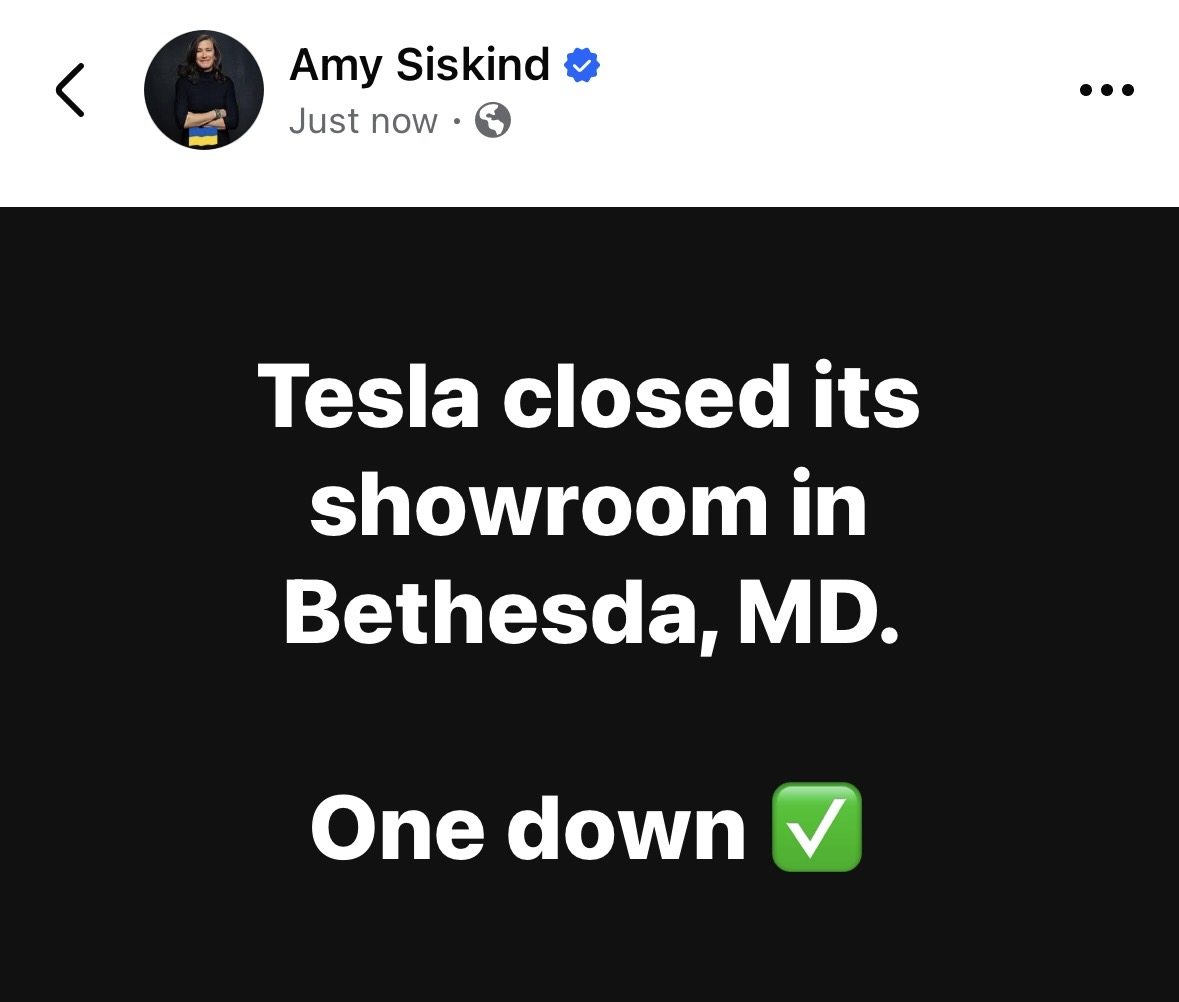
Task: Click the "Tesla closed its" text line
Action: 588,396
